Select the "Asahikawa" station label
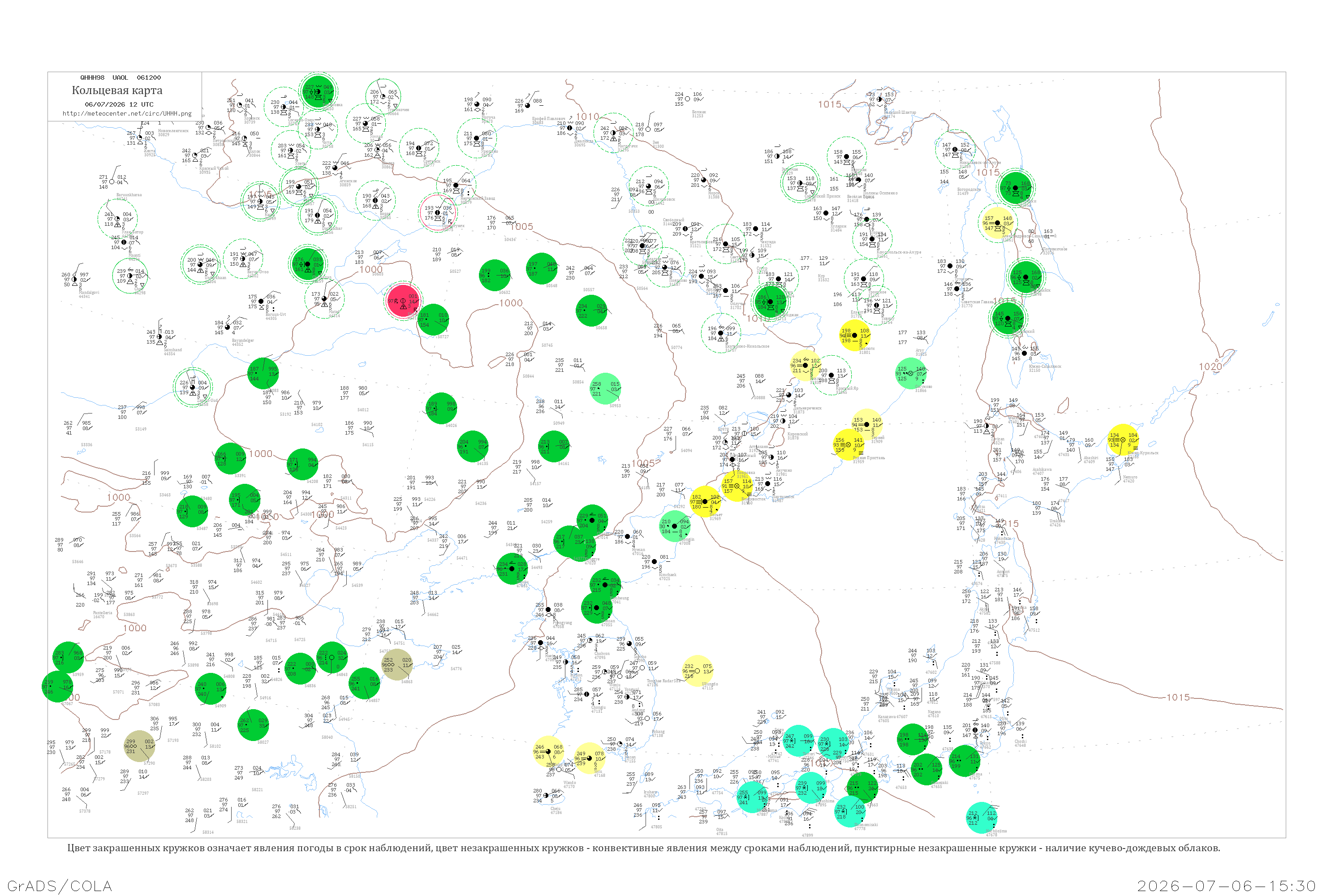The height and width of the screenshot is (896, 1344). (x=1042, y=470)
